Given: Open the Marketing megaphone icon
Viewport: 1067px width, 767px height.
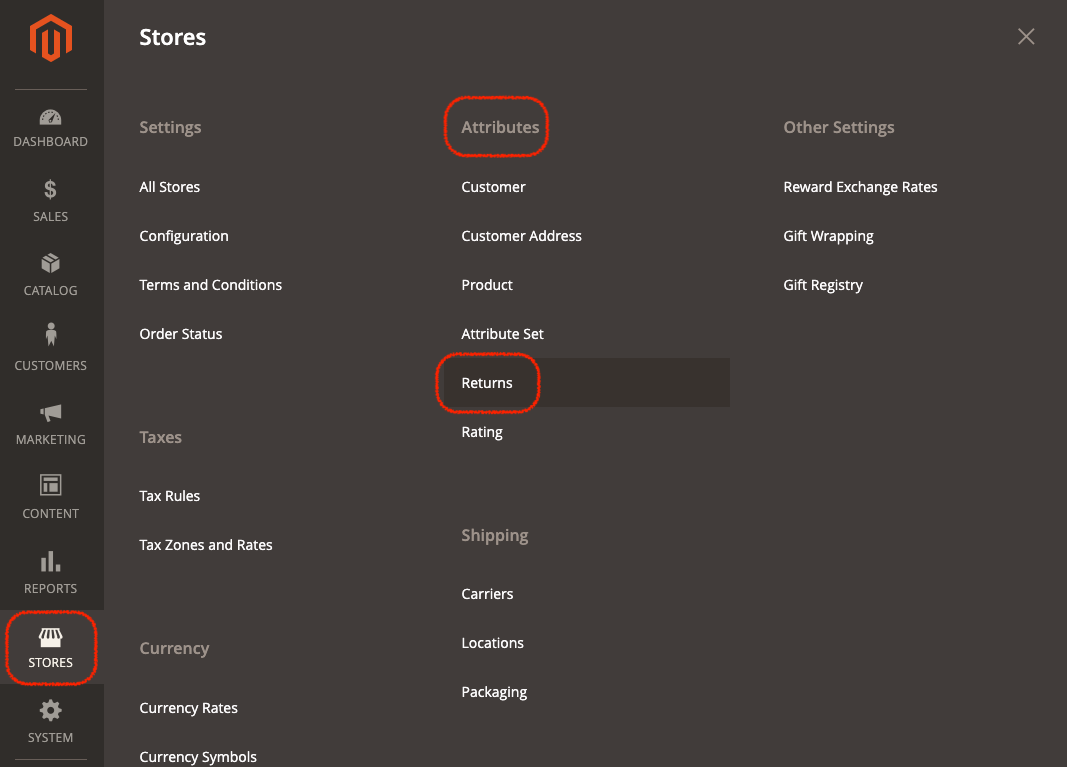Looking at the screenshot, I should pyautogui.click(x=50, y=413).
